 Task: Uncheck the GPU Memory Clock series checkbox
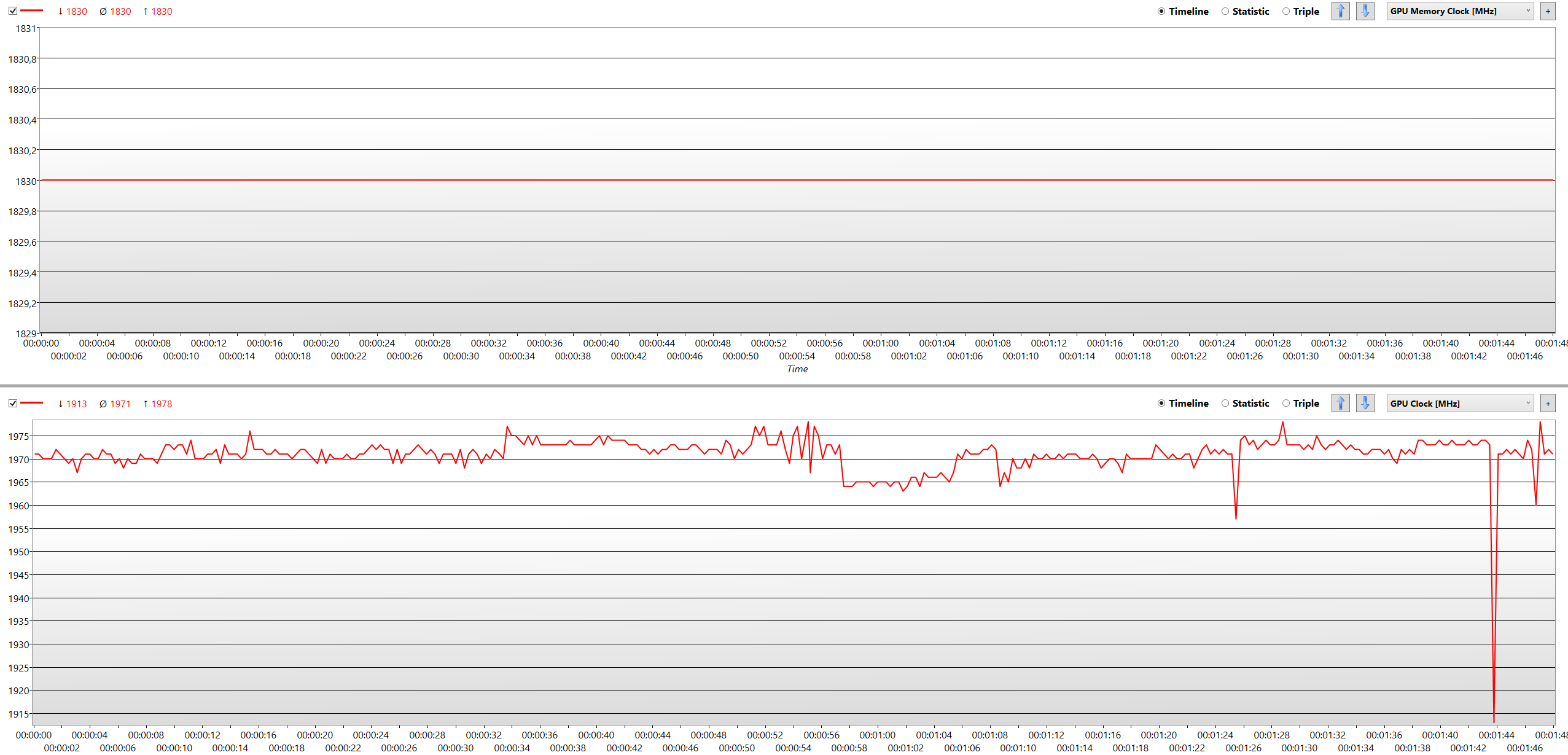[13, 11]
